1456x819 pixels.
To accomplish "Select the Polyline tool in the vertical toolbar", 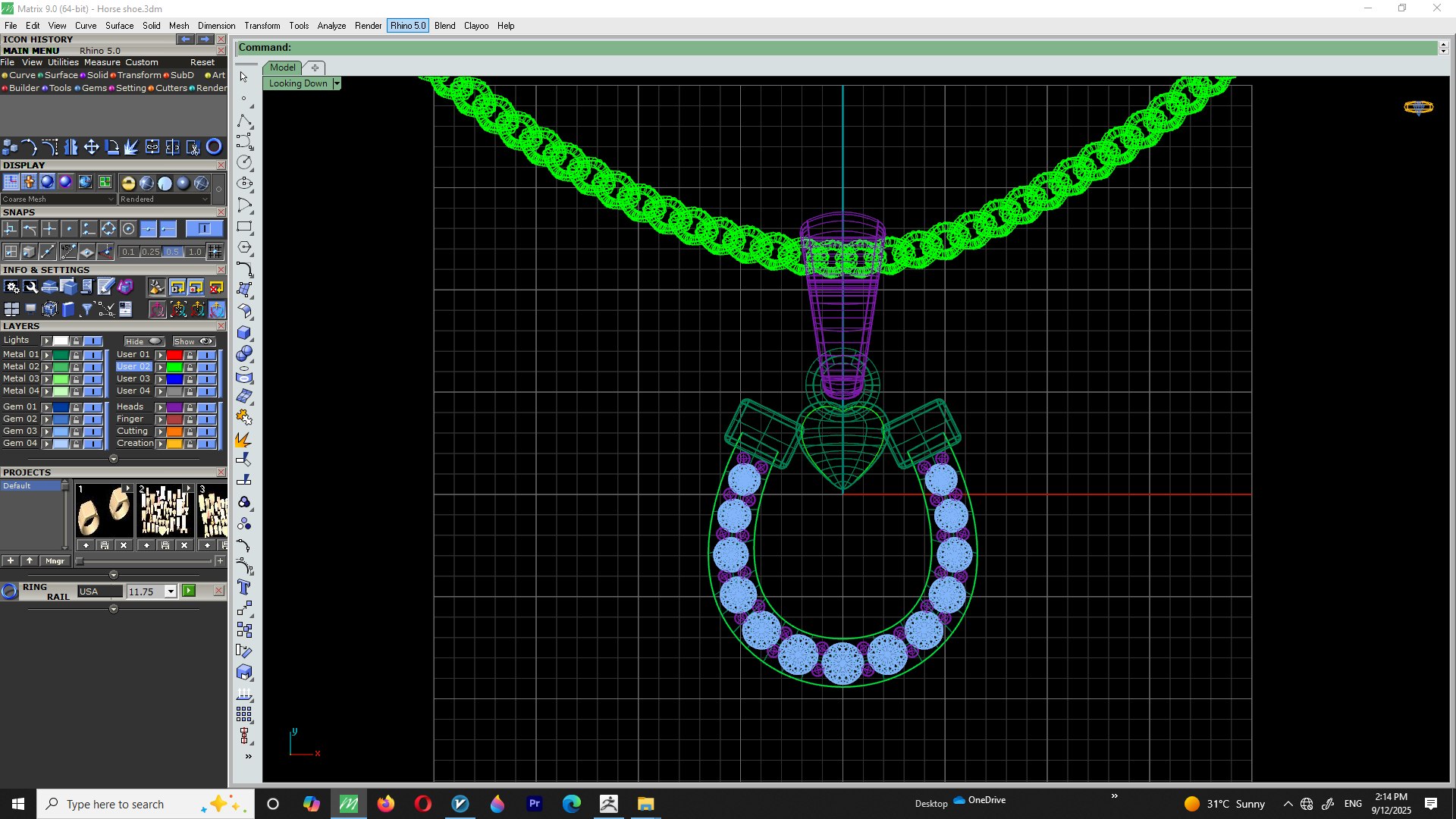I will coord(244,121).
